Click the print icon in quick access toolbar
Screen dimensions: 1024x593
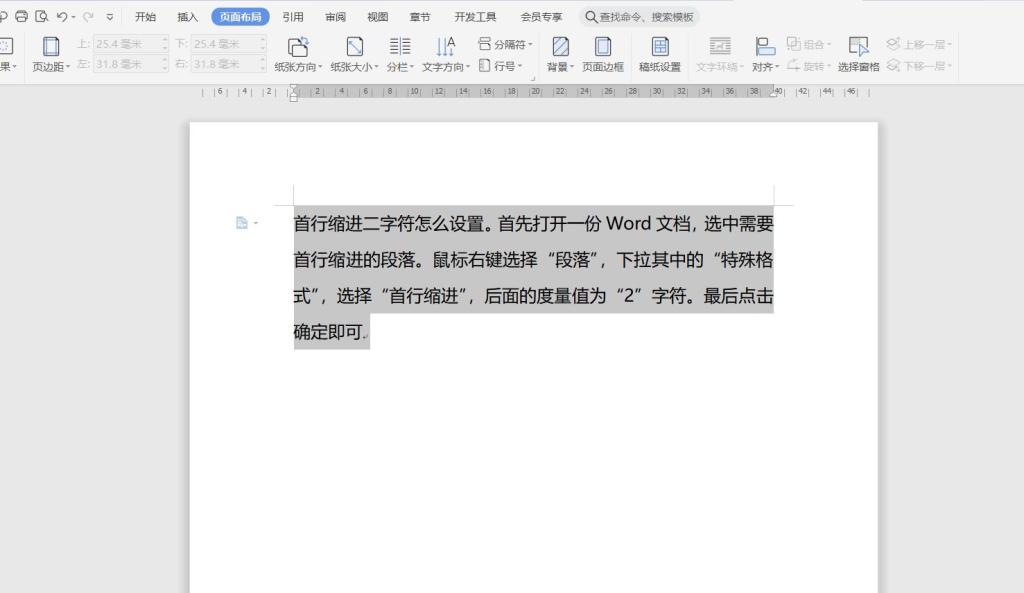coord(22,17)
